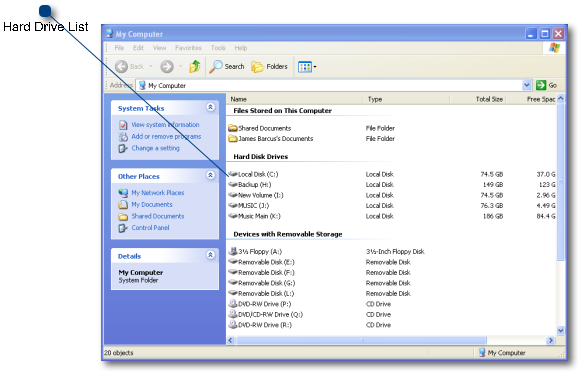The width and height of the screenshot is (586, 379).
Task: Sort by the Total Size column header
Action: tap(478, 99)
